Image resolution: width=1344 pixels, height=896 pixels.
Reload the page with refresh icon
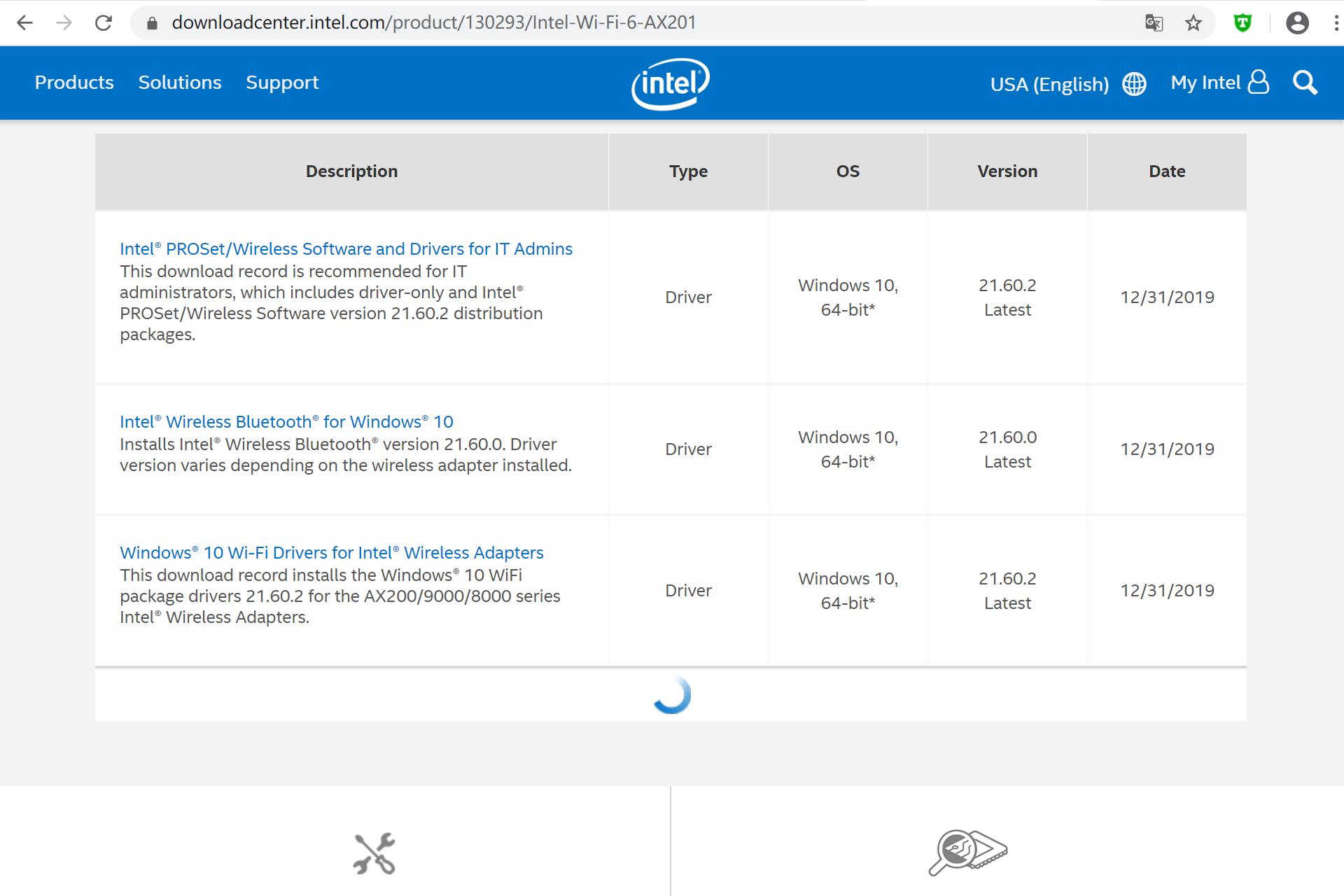pos(104,23)
